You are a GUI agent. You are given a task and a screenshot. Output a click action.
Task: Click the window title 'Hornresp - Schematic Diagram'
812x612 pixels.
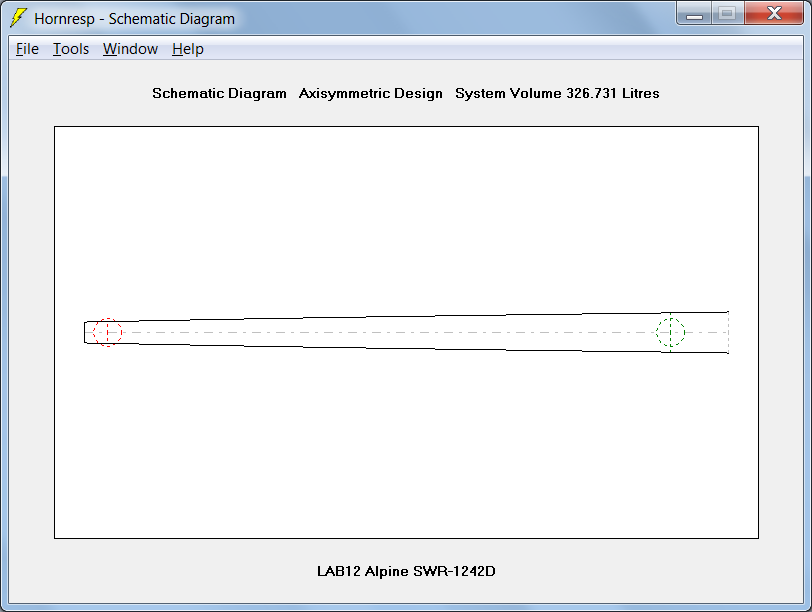click(135, 19)
